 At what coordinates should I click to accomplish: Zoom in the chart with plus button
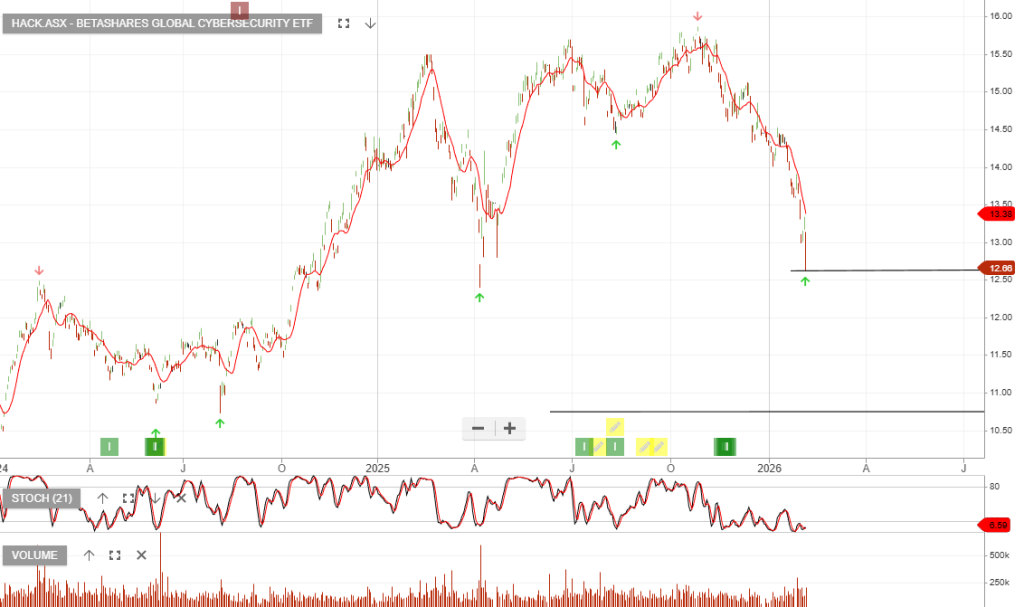coord(510,429)
